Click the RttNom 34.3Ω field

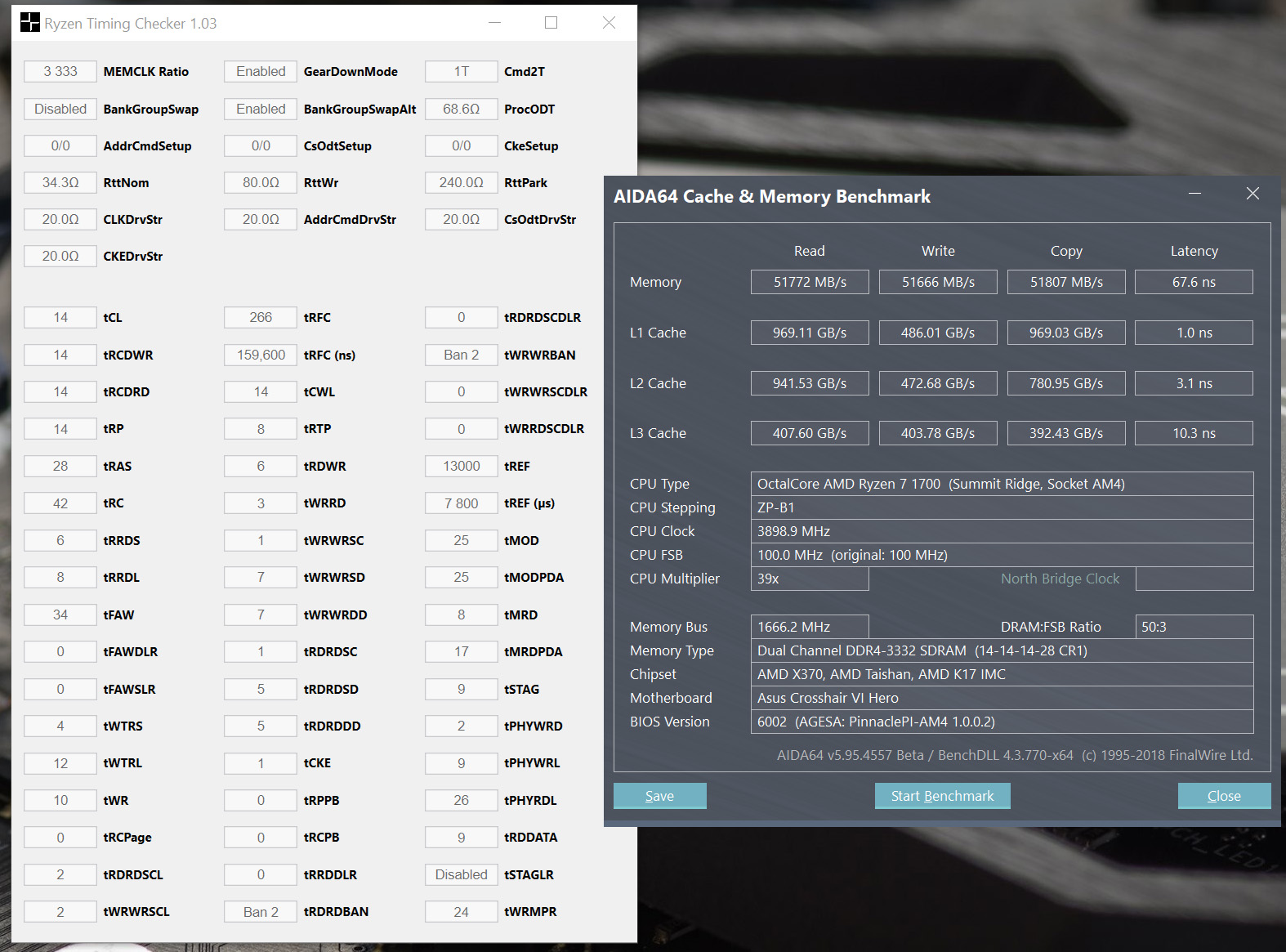tap(60, 182)
